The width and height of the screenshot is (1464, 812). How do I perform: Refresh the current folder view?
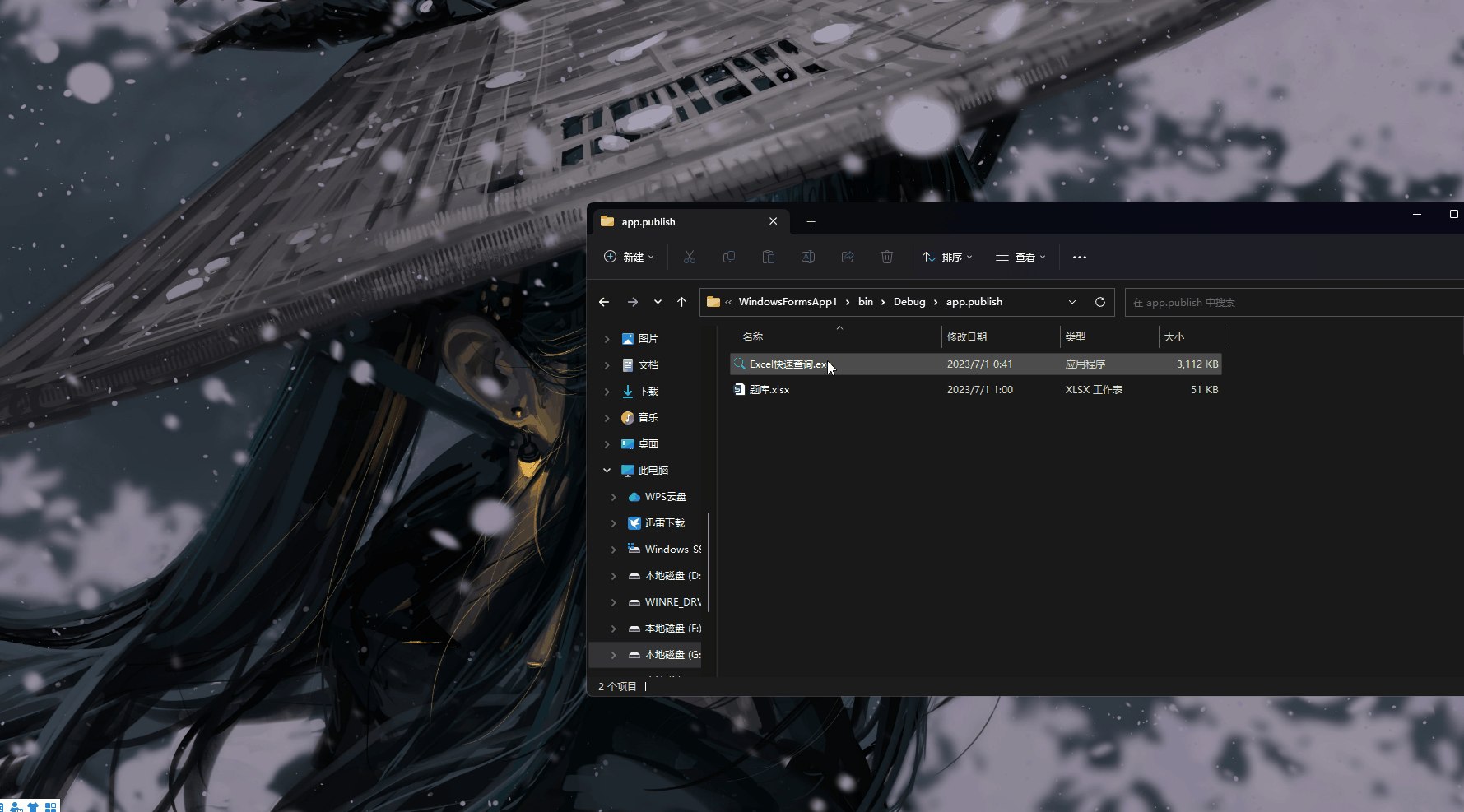point(1100,302)
